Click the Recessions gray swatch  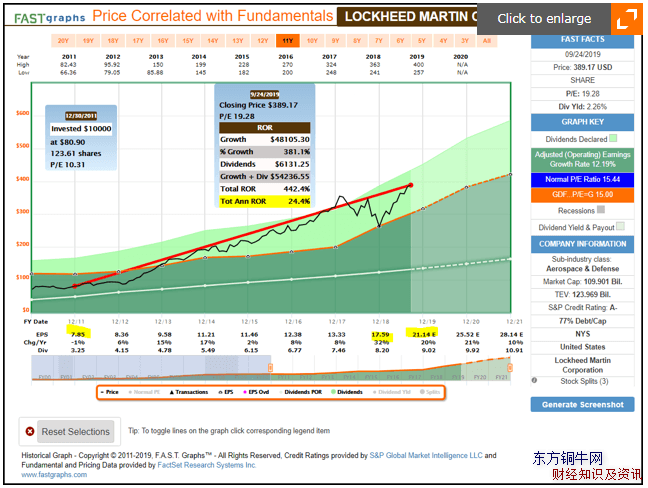click(x=601, y=209)
